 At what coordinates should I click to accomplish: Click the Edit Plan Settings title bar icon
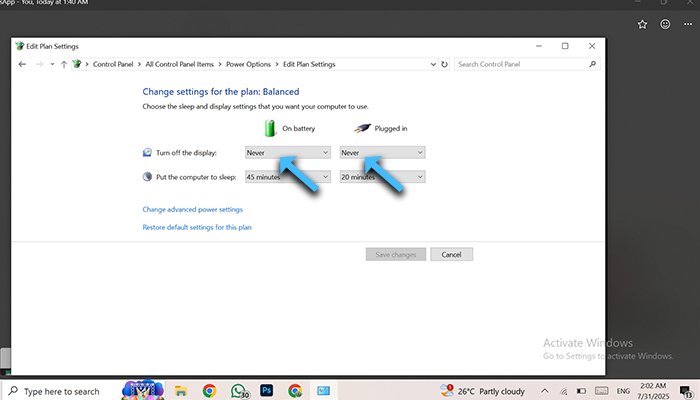[19, 46]
